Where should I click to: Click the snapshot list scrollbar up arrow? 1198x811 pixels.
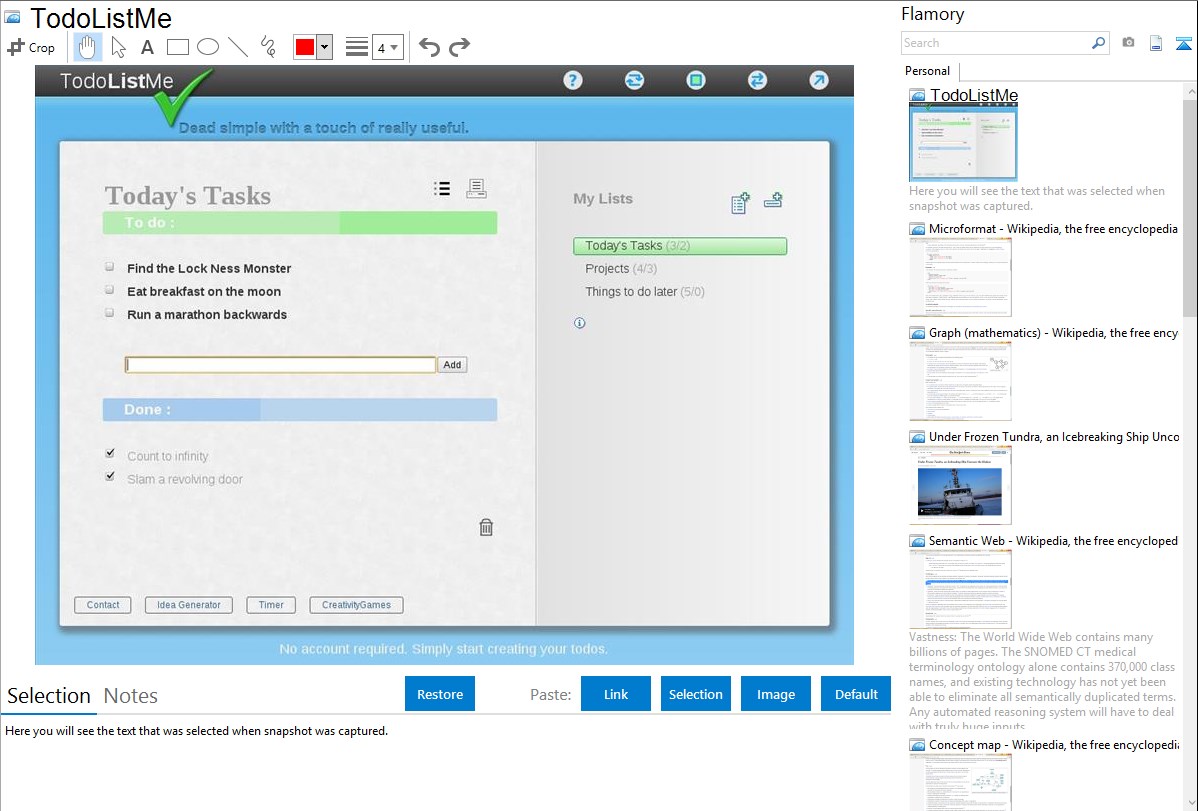(1190, 92)
